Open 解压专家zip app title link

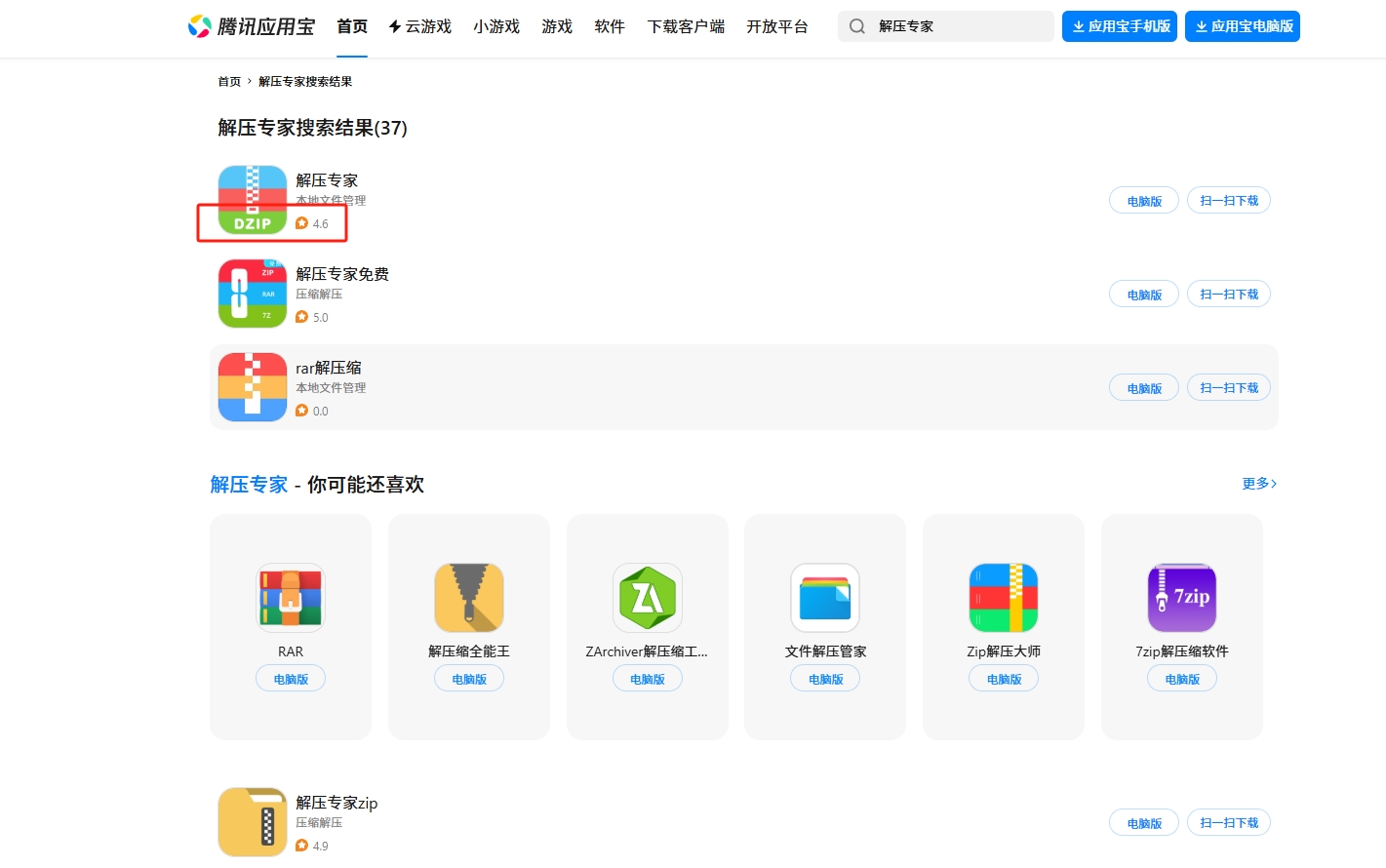[337, 803]
